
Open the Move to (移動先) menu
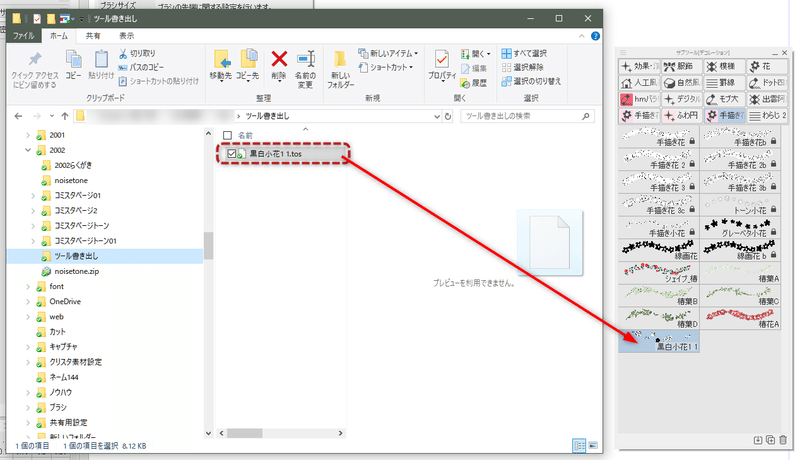(x=220, y=65)
